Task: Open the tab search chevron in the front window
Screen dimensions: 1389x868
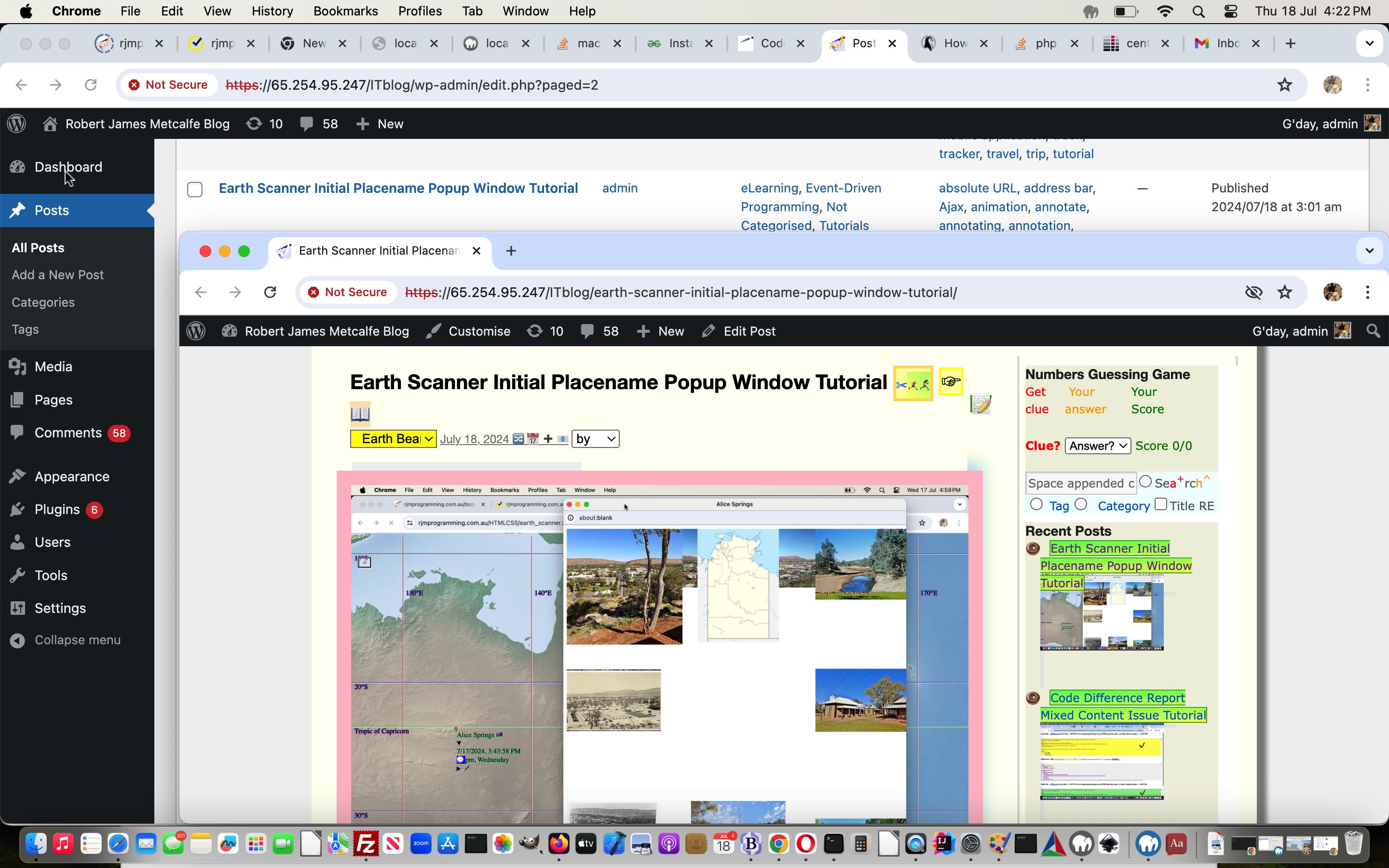Action: [1370, 251]
